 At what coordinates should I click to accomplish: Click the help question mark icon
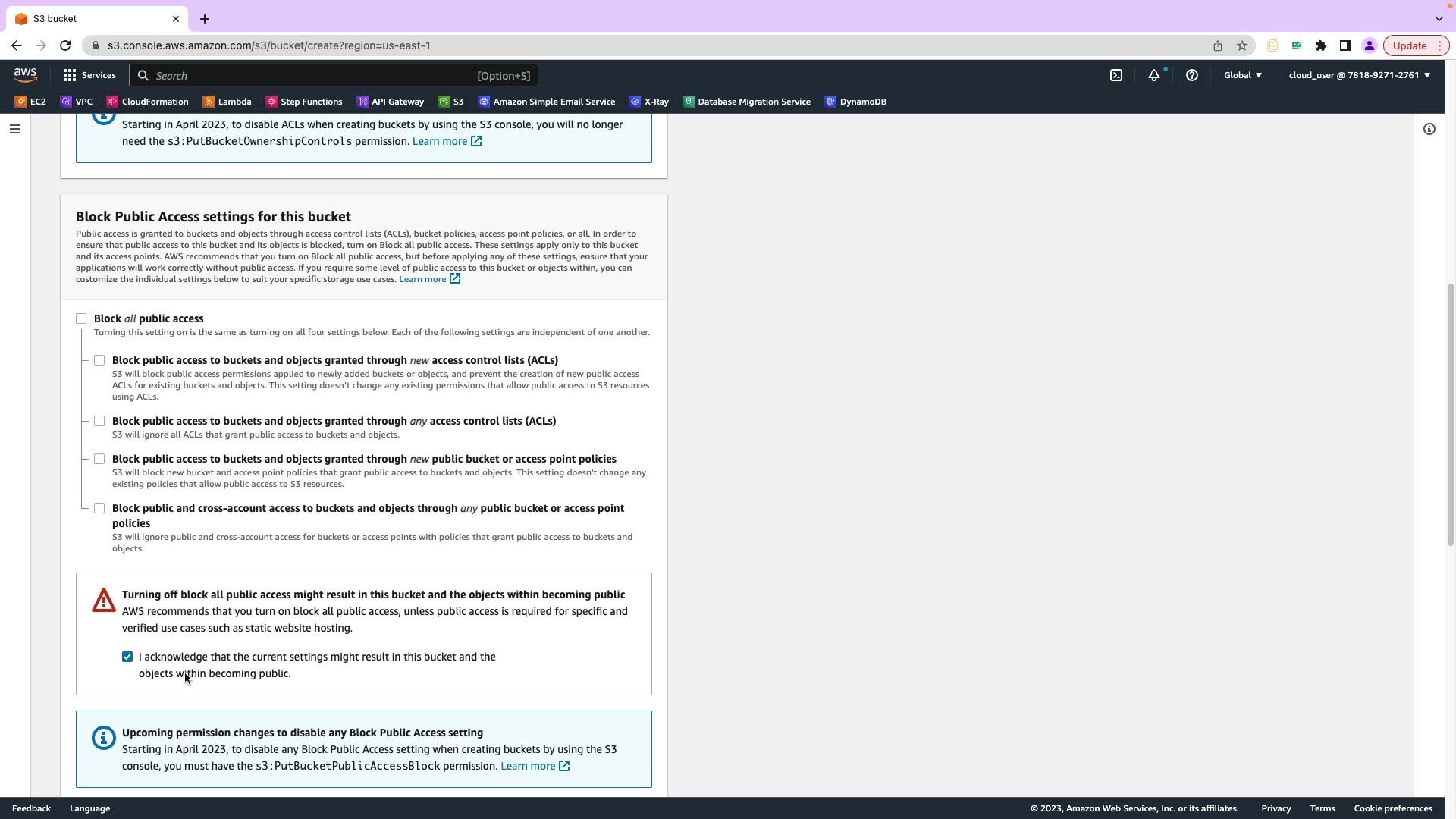tap(1191, 75)
